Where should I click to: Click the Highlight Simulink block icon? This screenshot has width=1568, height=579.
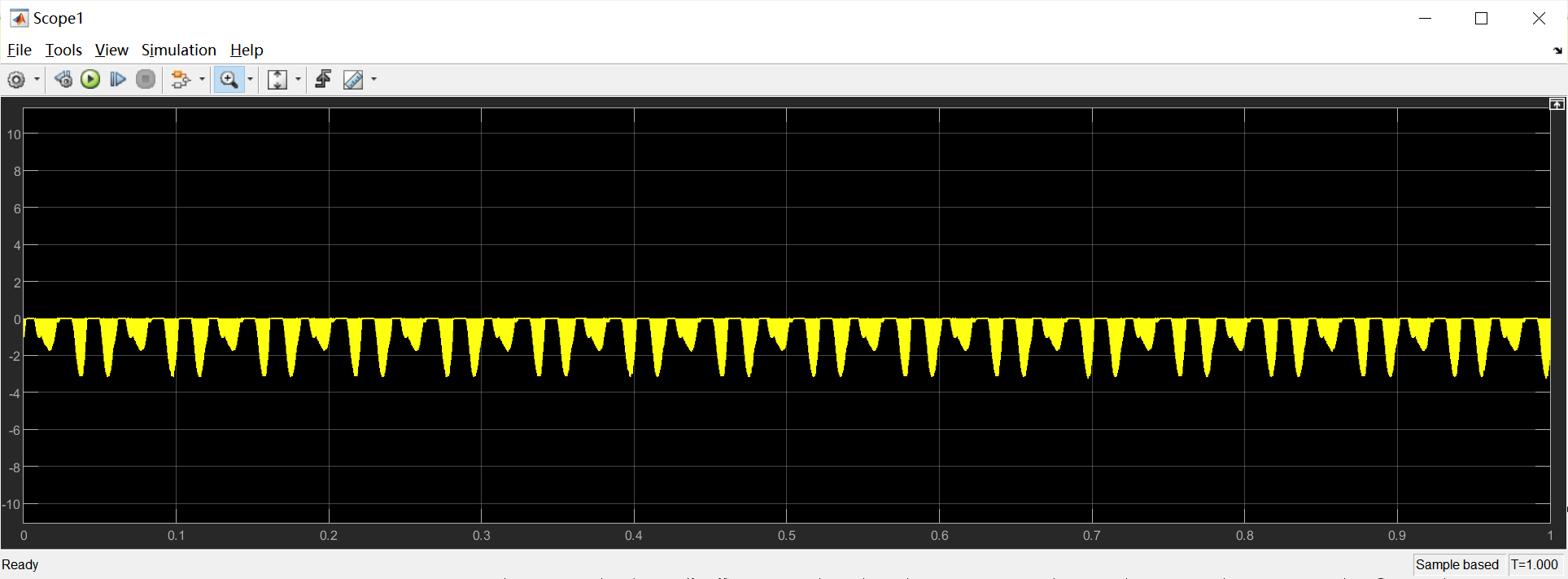pyautogui.click(x=181, y=80)
